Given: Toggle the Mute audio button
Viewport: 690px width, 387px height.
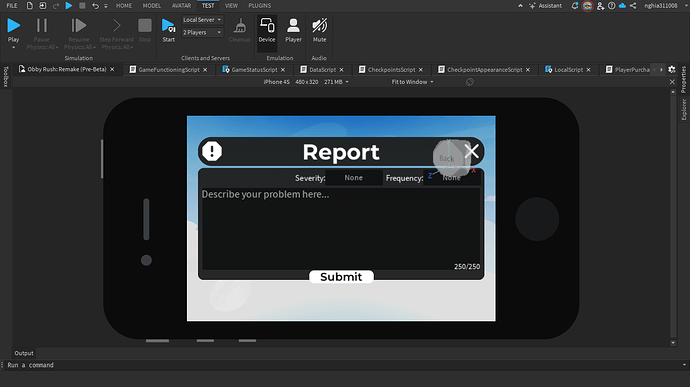Looking at the screenshot, I should pos(319,30).
